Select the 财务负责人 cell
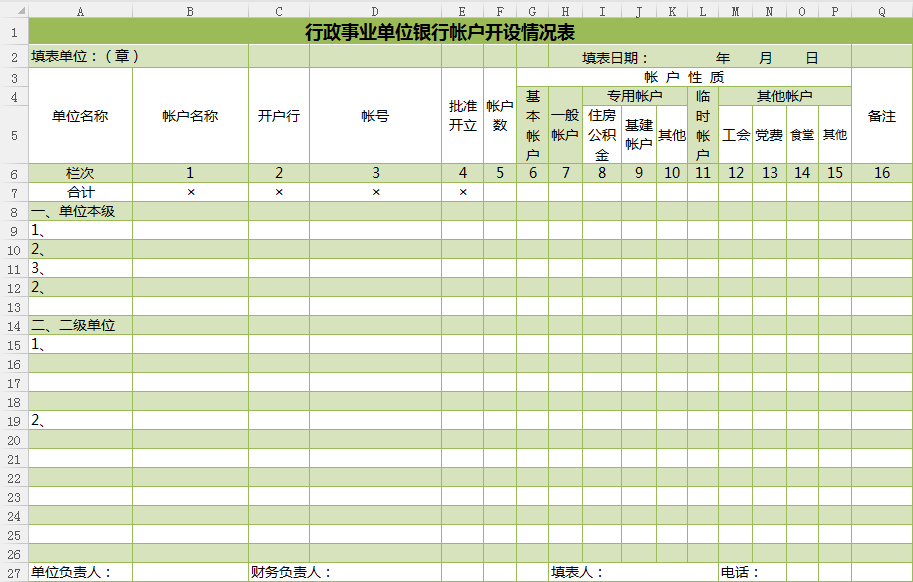Screen dimensions: 913x582 [x=290, y=573]
